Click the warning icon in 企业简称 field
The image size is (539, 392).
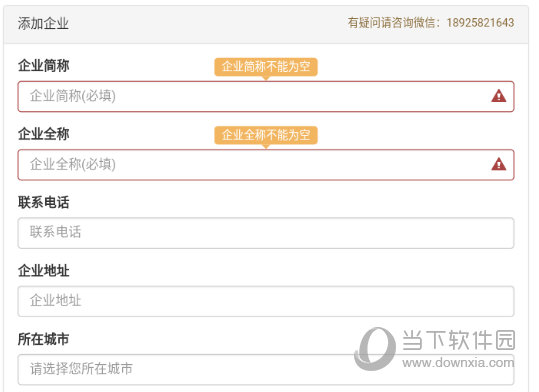(x=498, y=96)
